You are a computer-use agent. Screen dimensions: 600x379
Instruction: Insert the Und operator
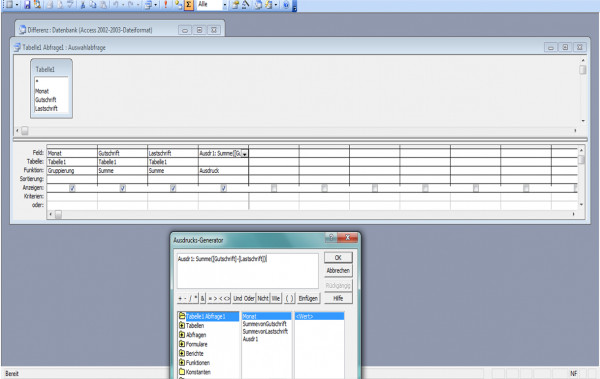pyautogui.click(x=238, y=298)
